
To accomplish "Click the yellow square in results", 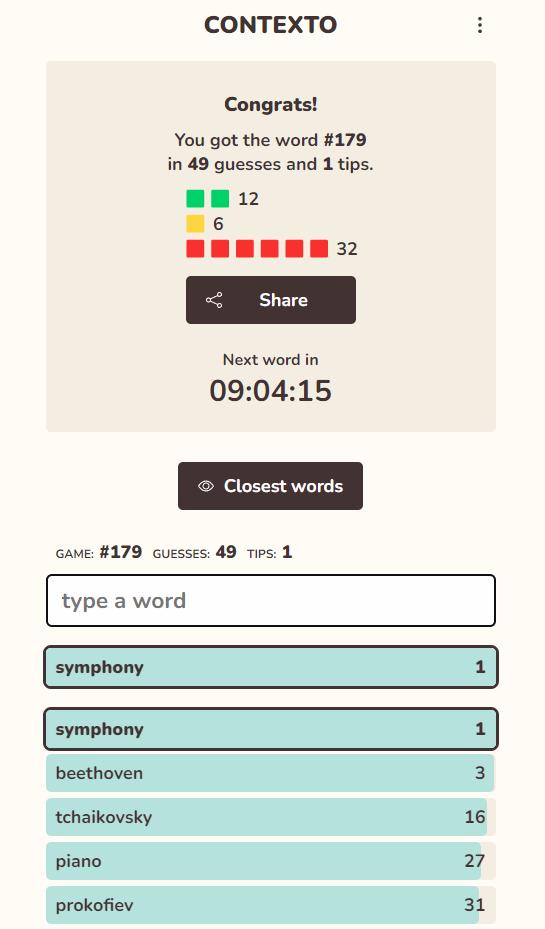I will pyautogui.click(x=195, y=223).
